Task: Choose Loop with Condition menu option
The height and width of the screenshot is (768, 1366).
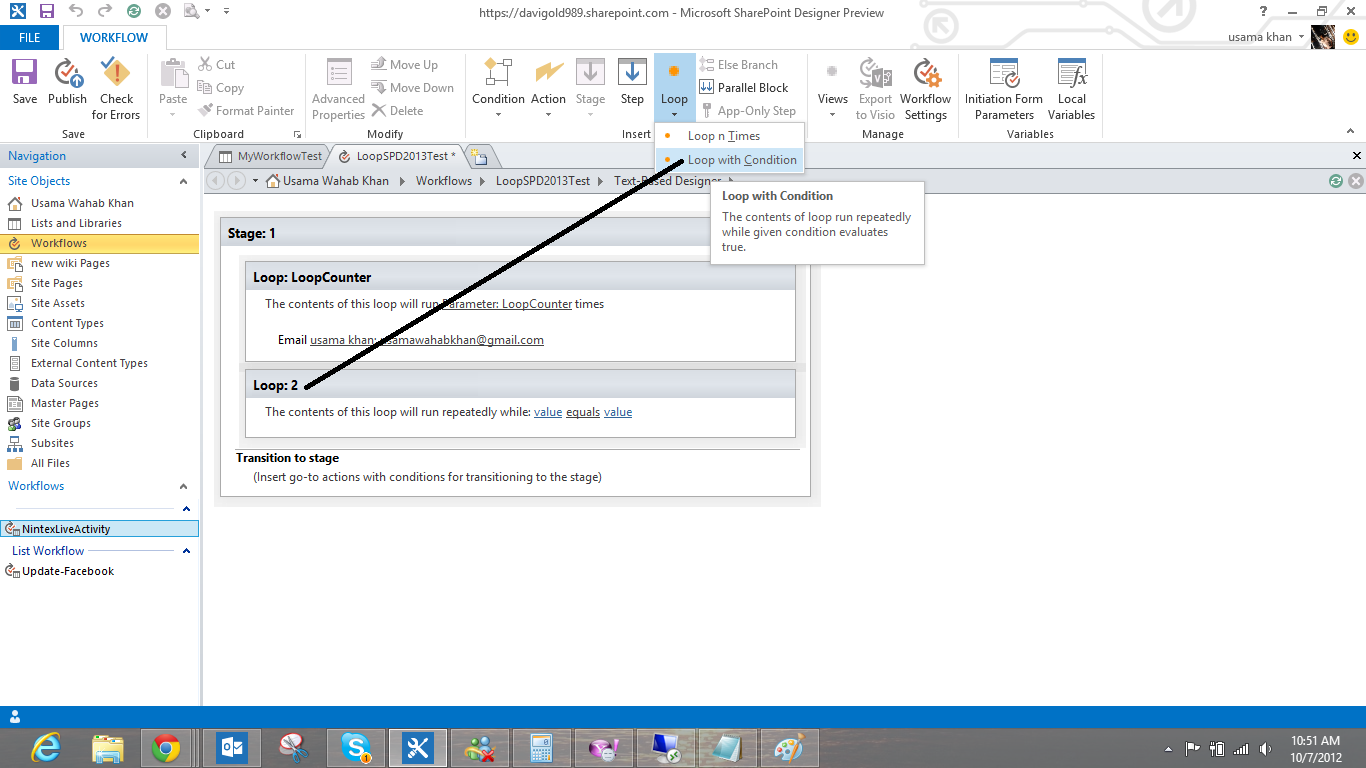Action: (729, 160)
